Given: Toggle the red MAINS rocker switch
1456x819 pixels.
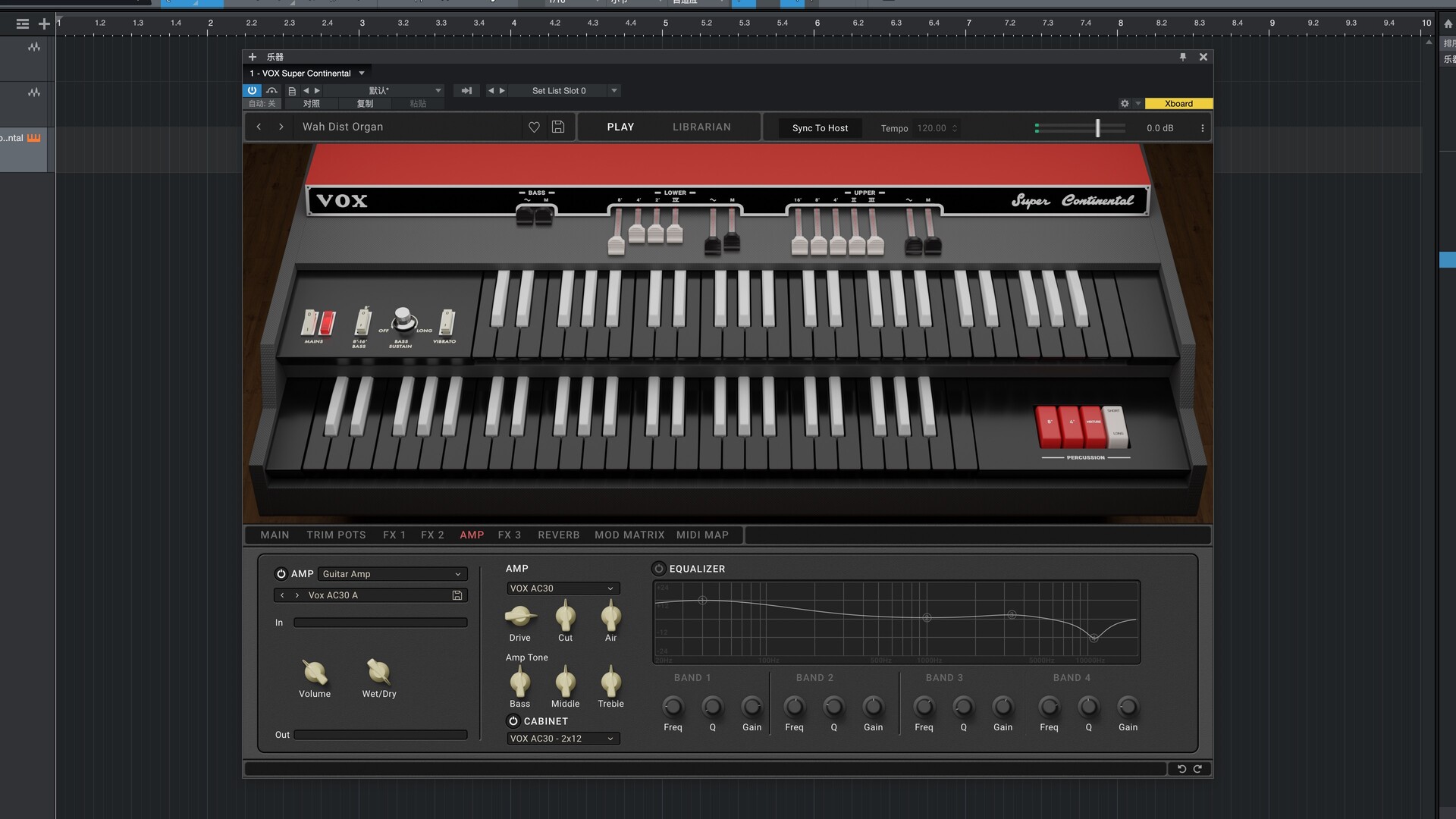Looking at the screenshot, I should [x=327, y=323].
